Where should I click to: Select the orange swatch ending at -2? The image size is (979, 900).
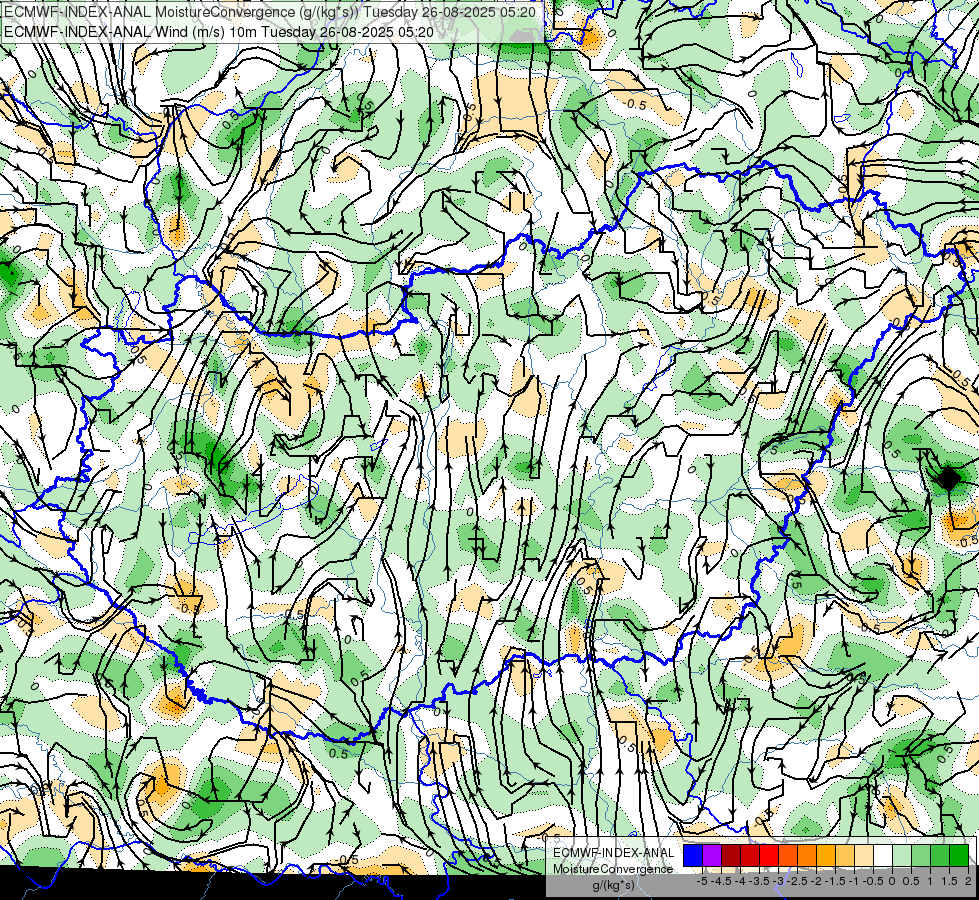pyautogui.click(x=807, y=856)
